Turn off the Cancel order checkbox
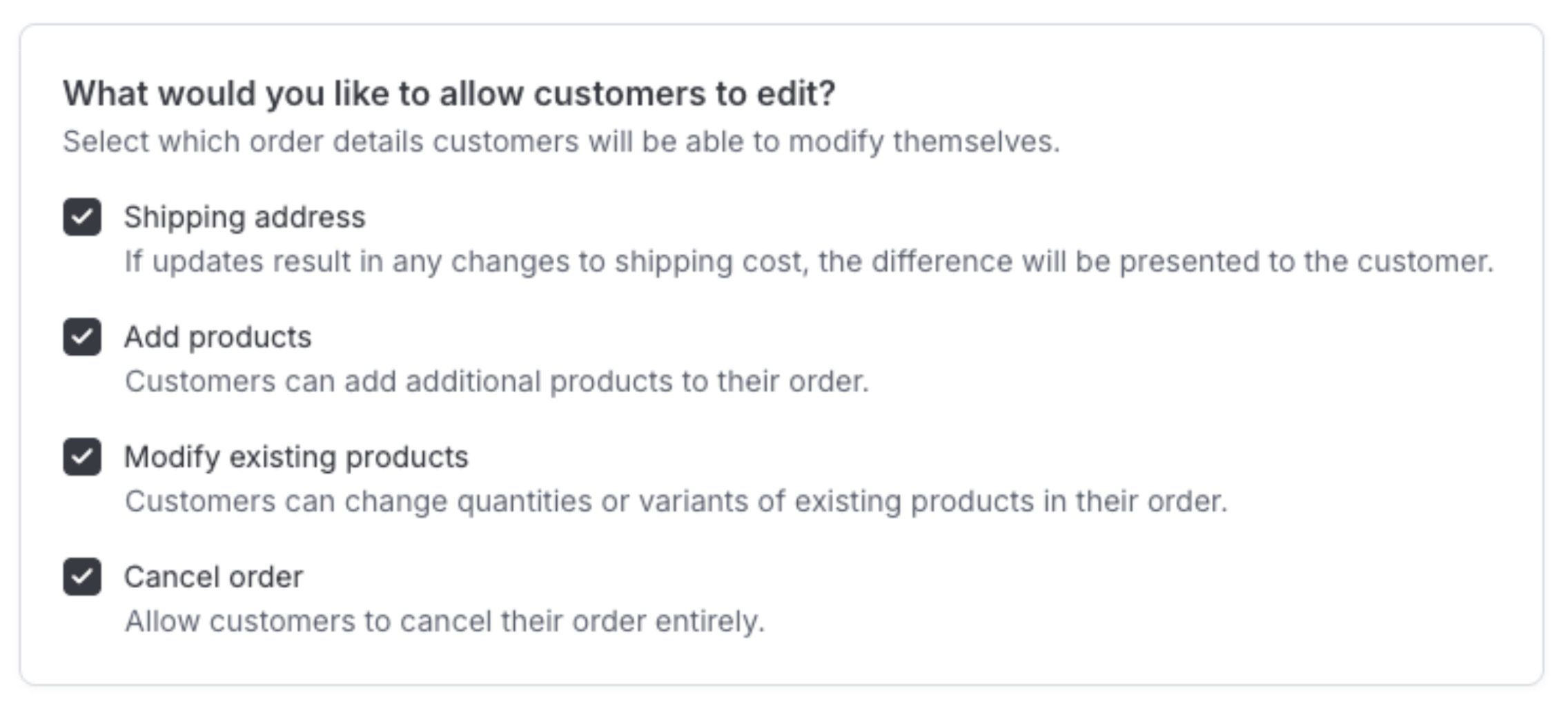The height and width of the screenshot is (711, 1568). coord(82,576)
